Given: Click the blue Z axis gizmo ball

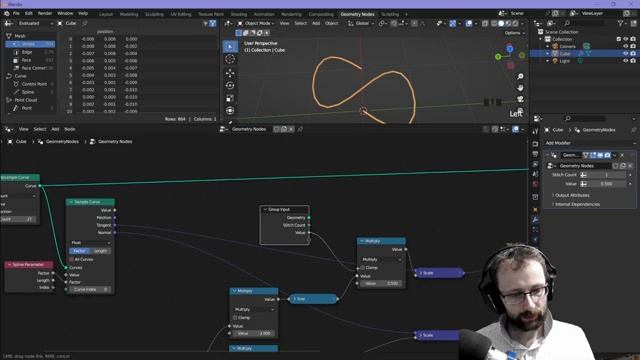Looking at the screenshot, I should (x=510, y=49).
